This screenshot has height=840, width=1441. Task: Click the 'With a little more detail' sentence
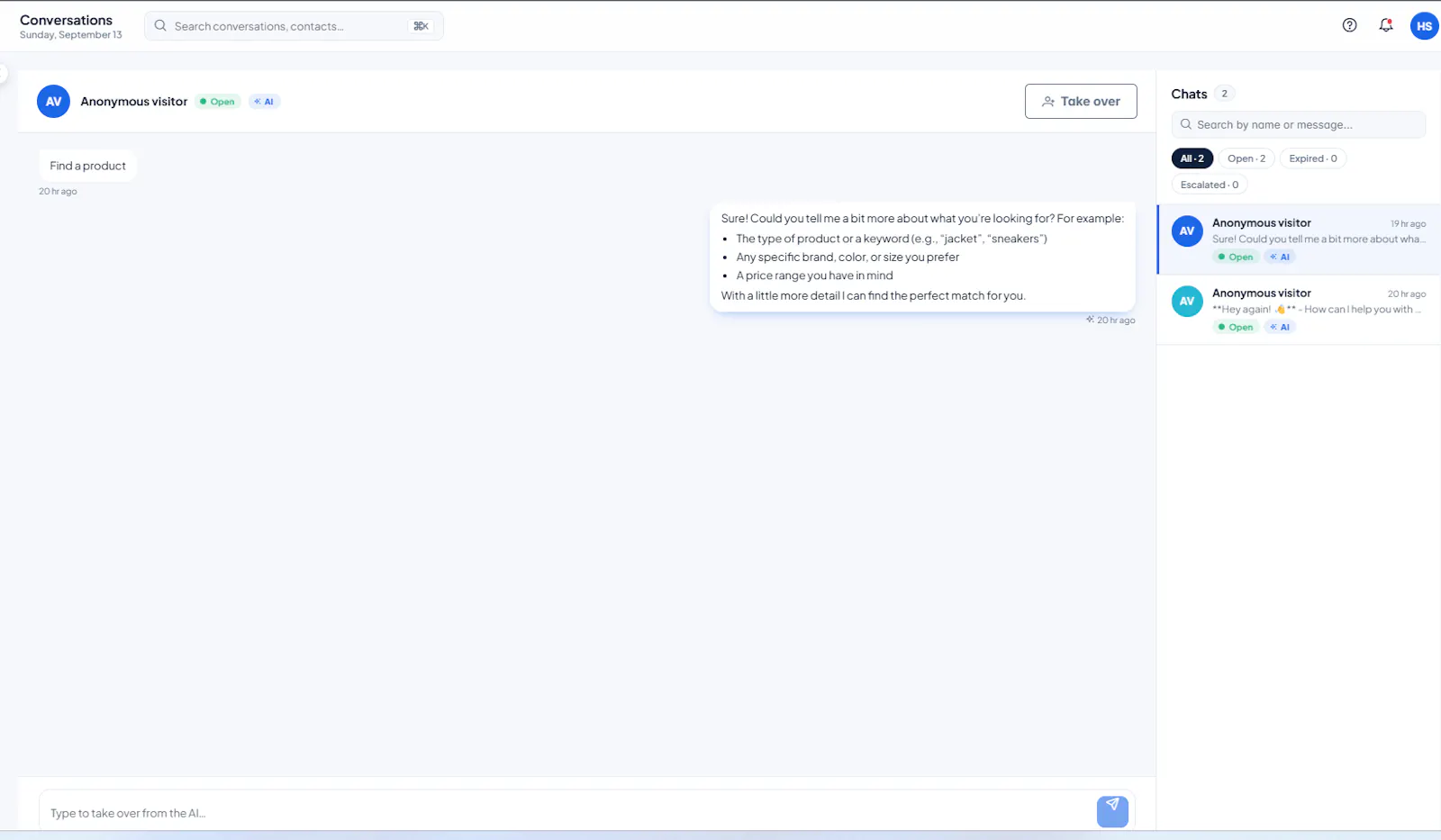pos(874,295)
